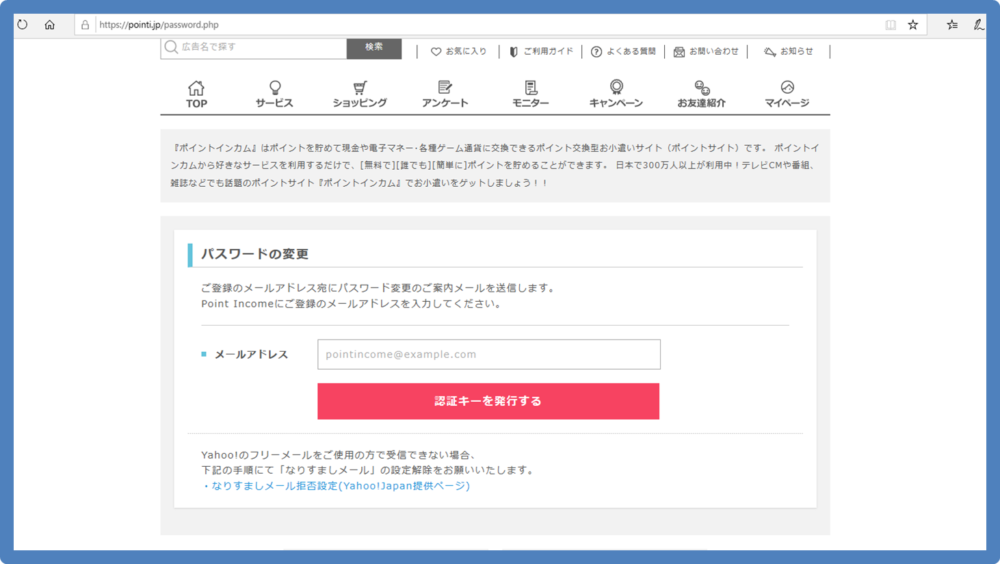Click the ショッピング cart icon
Image resolution: width=1000 pixels, height=564 pixels.
360,87
